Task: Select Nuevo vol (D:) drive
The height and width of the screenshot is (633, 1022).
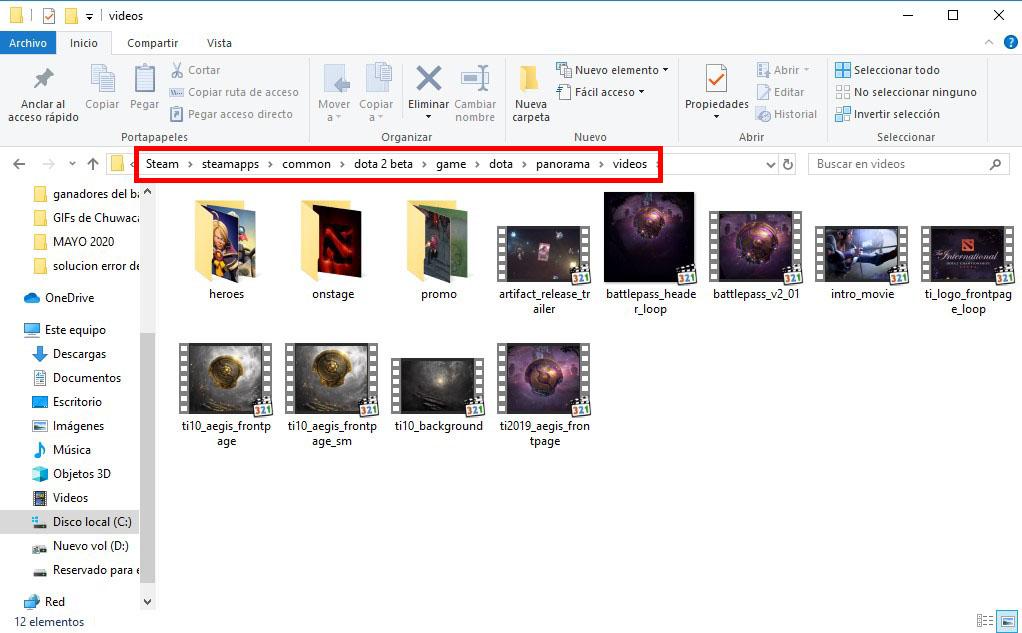Action: pos(80,546)
